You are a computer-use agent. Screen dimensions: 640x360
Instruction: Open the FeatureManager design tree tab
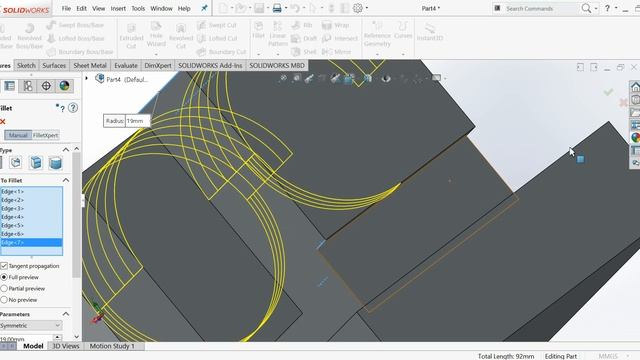pos(9,86)
